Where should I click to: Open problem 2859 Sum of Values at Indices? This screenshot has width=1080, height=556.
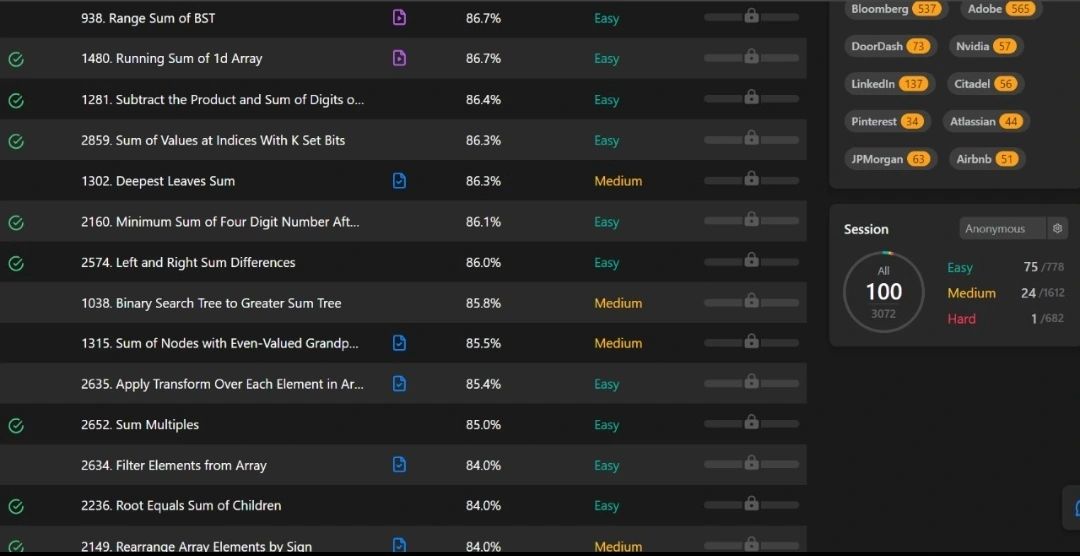click(x=213, y=141)
